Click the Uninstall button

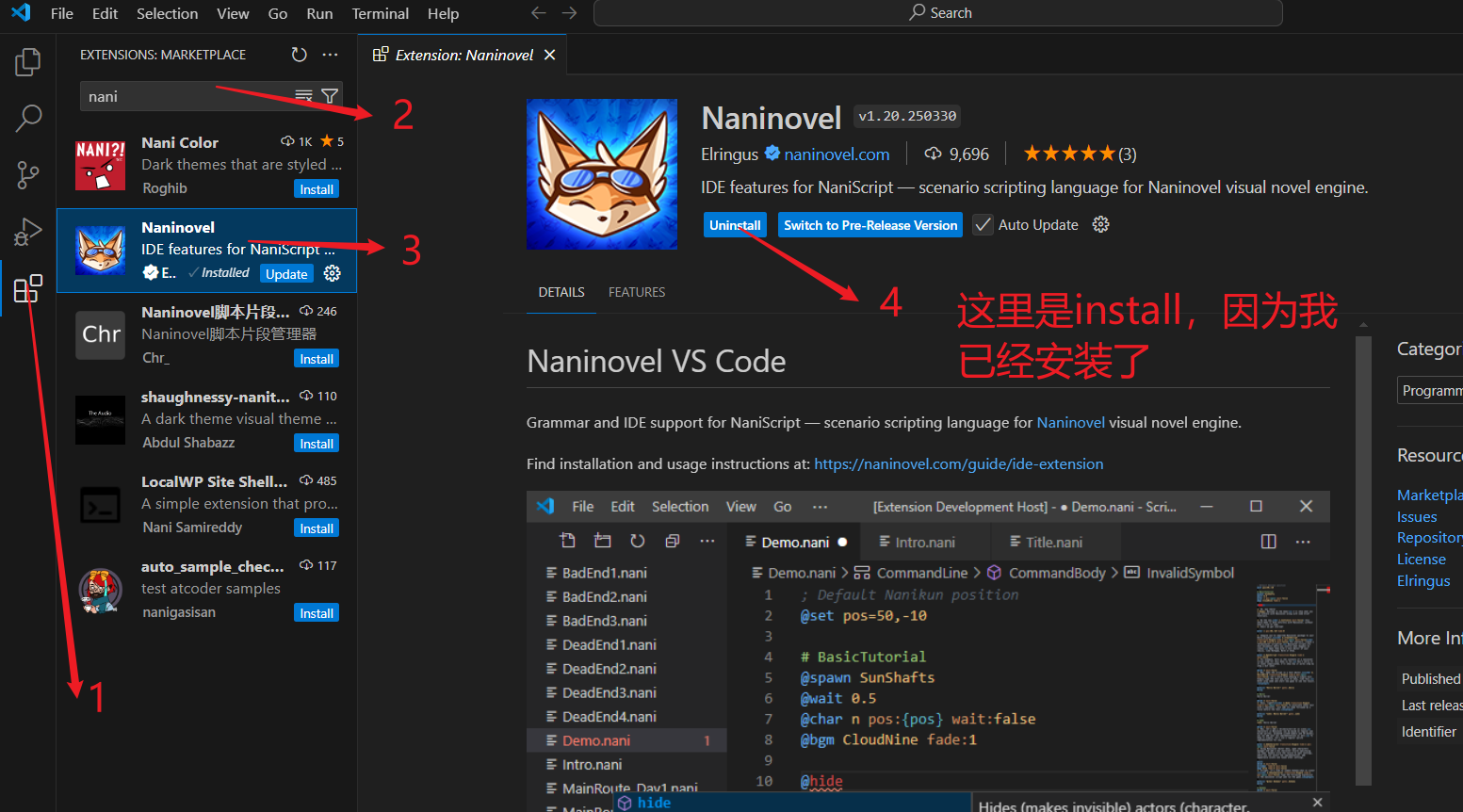(735, 225)
